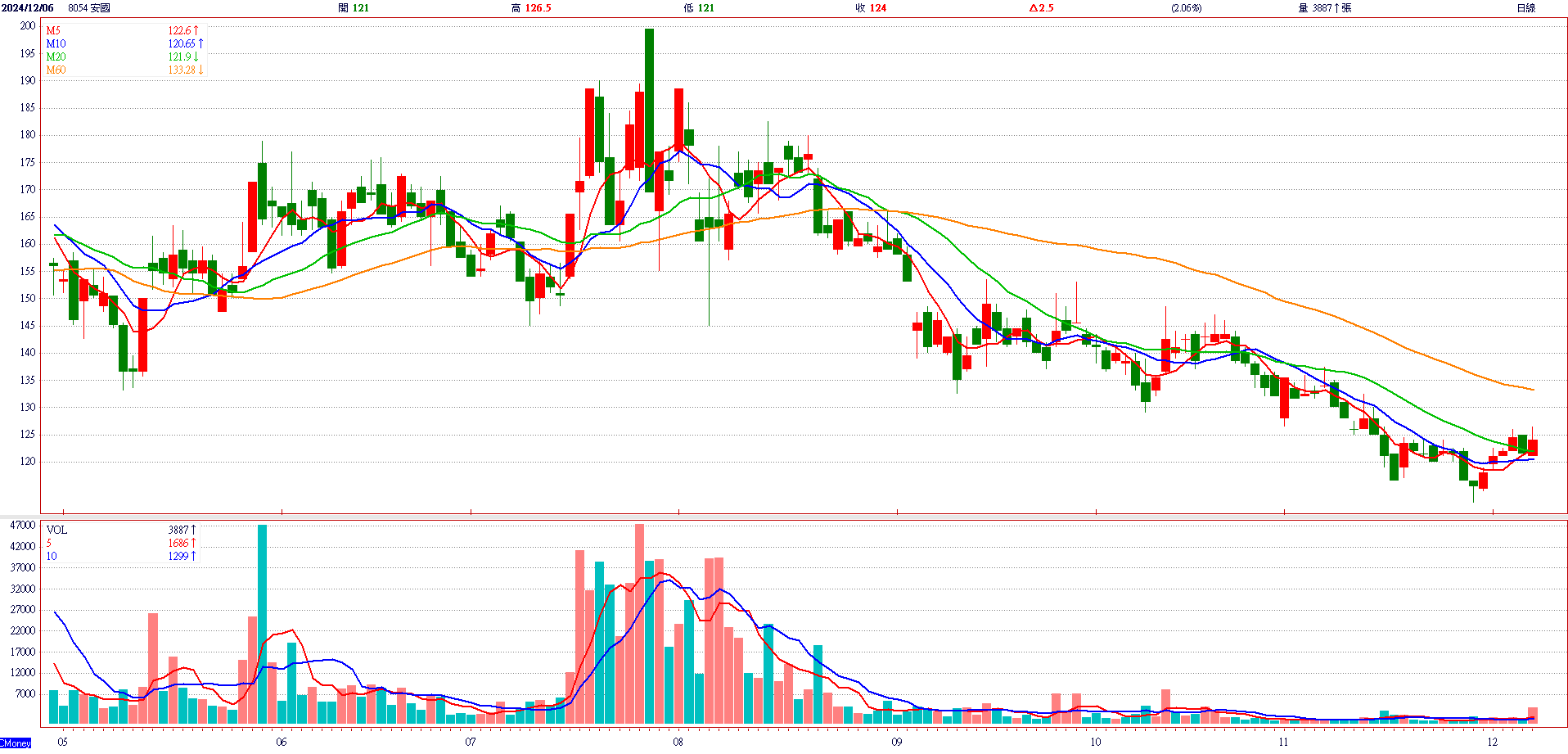Select the date 2024/12/06 in the header

coord(28,8)
